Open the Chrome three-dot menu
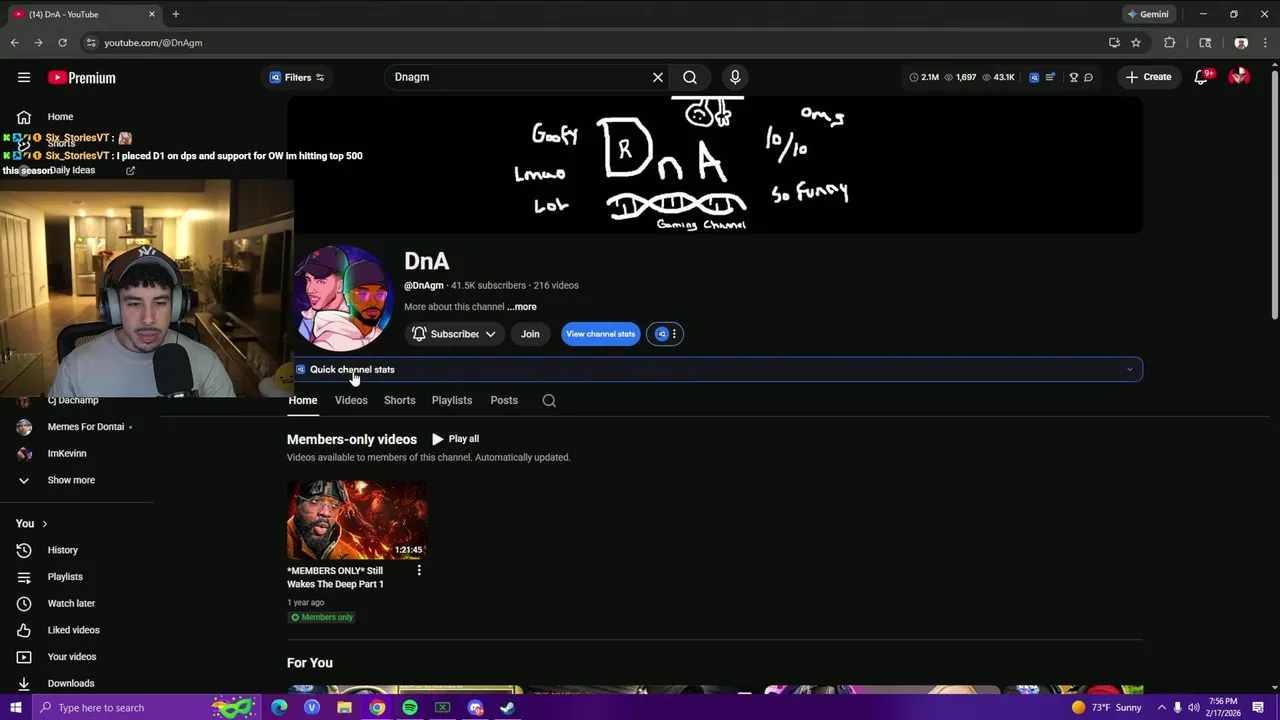This screenshot has height=720, width=1280. (x=1265, y=43)
